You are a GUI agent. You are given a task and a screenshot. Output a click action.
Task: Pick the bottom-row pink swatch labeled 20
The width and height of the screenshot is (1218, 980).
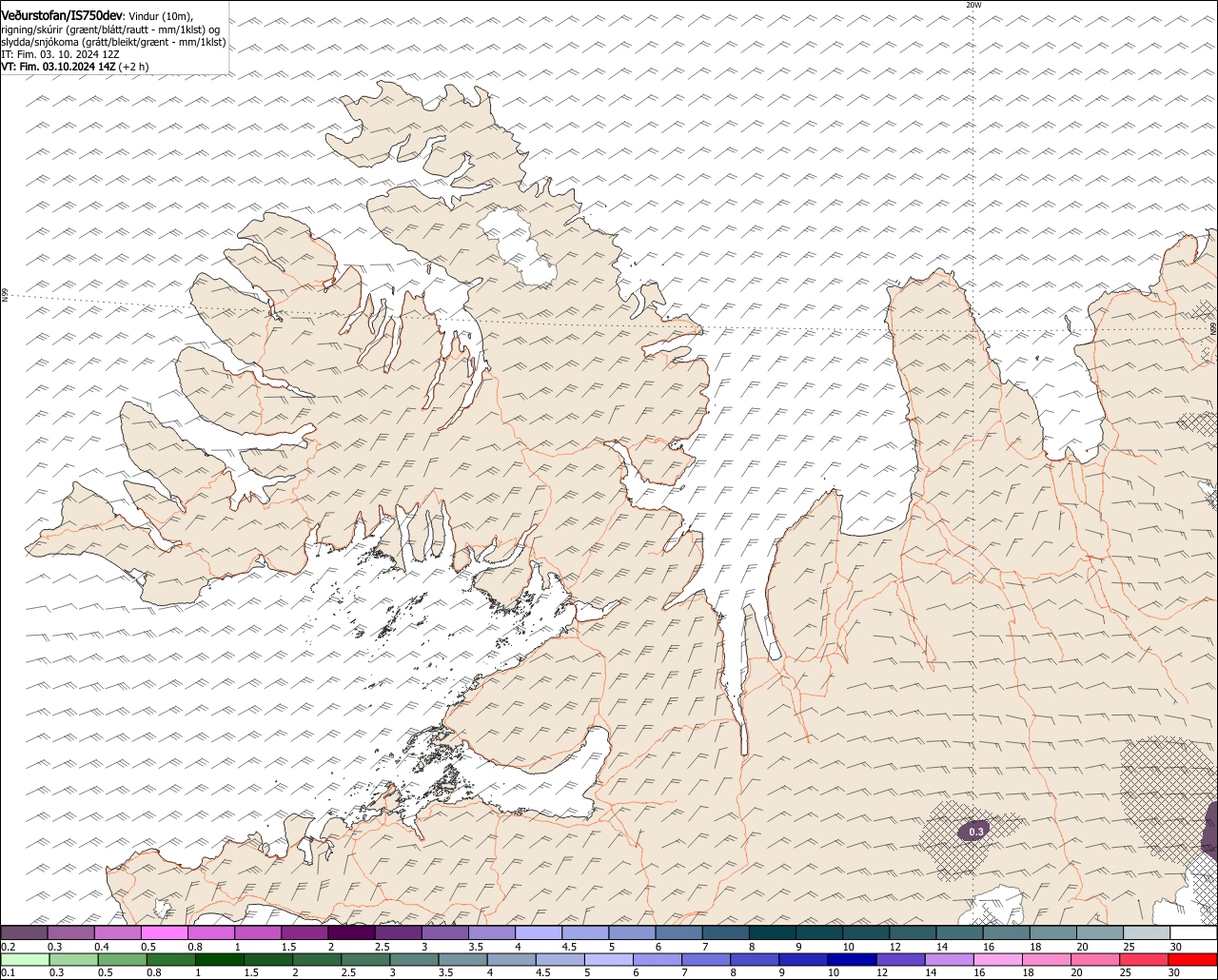click(x=1097, y=959)
